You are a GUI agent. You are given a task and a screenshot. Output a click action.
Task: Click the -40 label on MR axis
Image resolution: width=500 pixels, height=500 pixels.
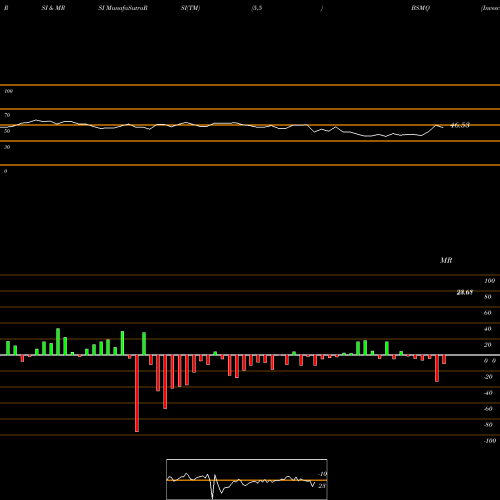(488, 393)
